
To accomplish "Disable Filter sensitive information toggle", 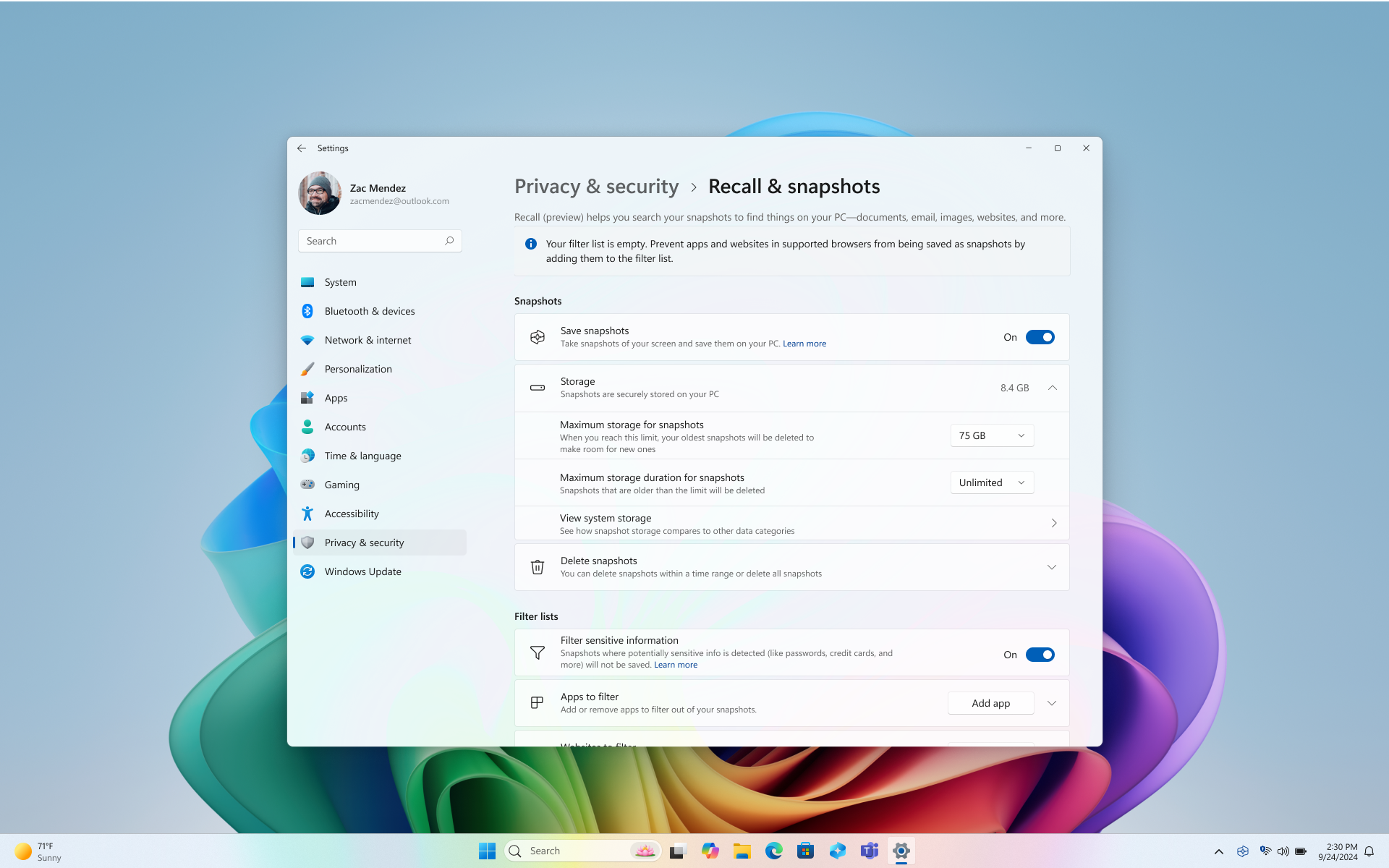I will [x=1040, y=654].
